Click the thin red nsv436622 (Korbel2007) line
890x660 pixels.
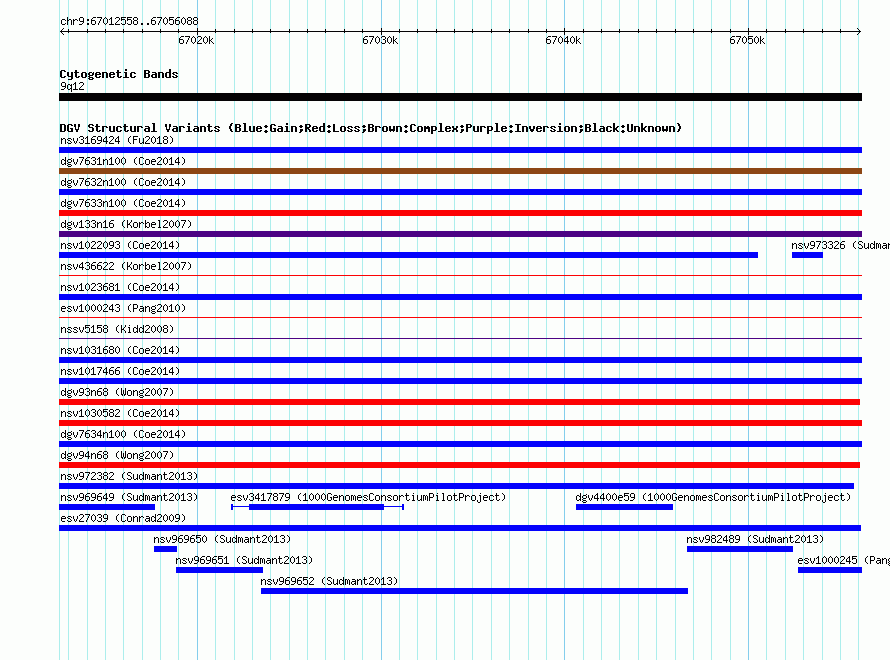(460, 276)
